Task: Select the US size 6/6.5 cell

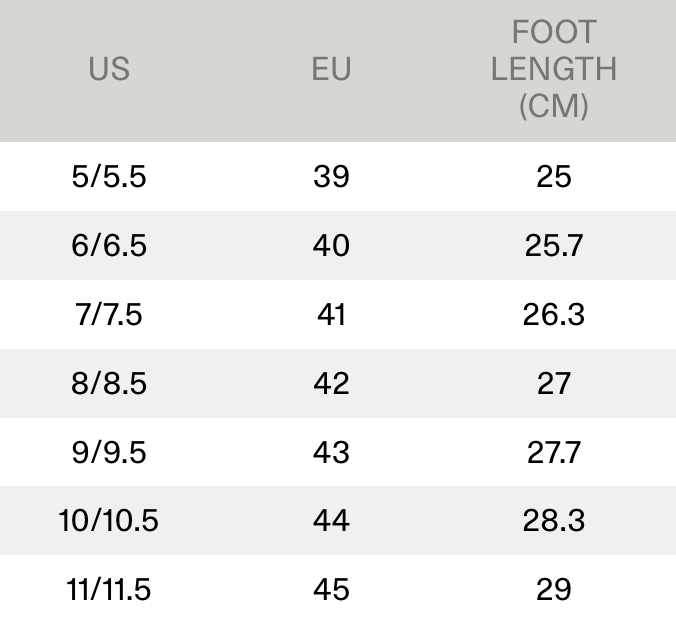Action: coord(109,246)
